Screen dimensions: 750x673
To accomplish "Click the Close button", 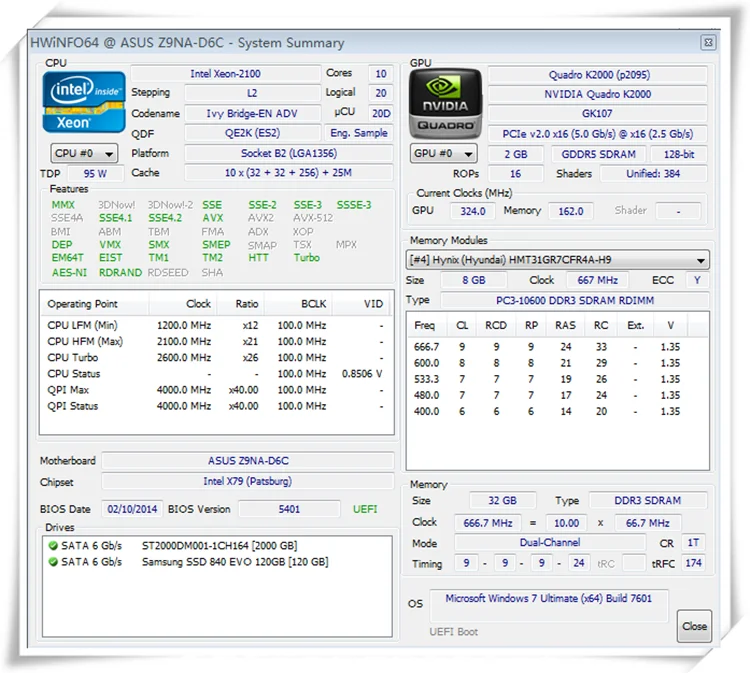I will (694, 626).
